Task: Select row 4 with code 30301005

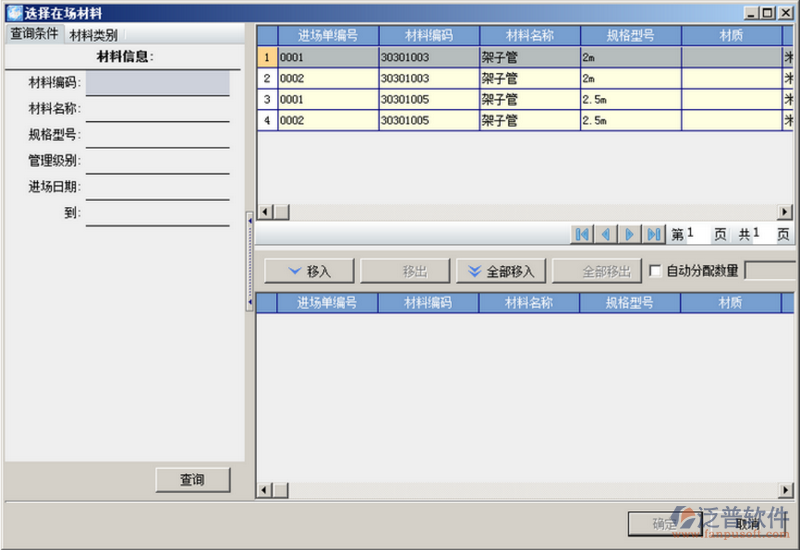Action: coord(428,121)
